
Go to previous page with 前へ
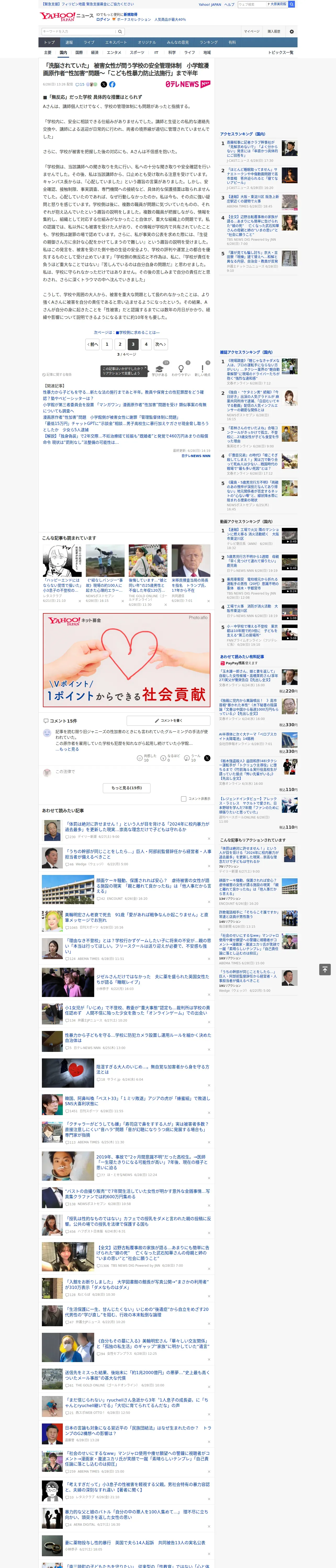point(93,344)
